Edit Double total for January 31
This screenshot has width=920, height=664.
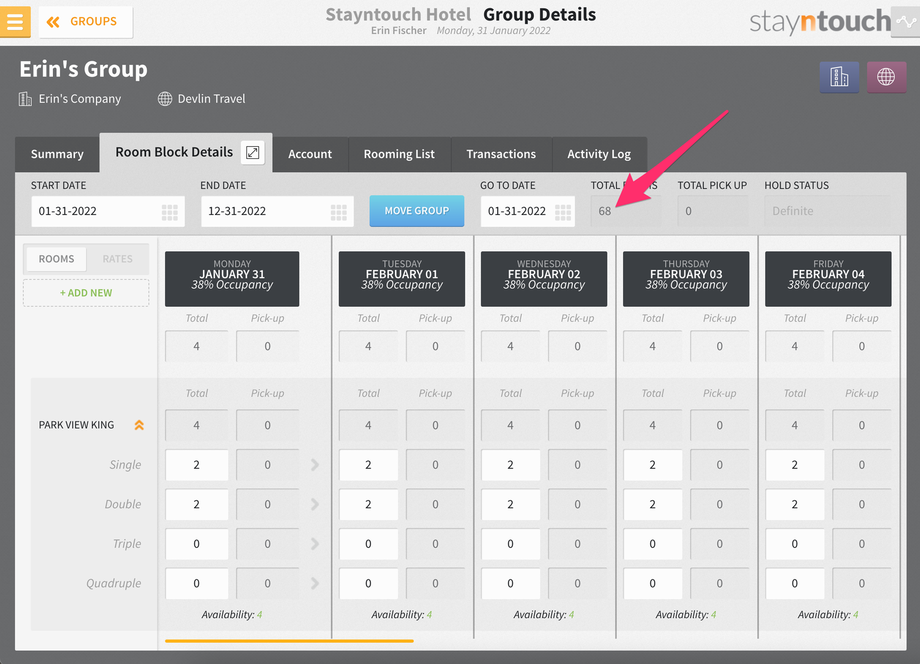(x=197, y=504)
